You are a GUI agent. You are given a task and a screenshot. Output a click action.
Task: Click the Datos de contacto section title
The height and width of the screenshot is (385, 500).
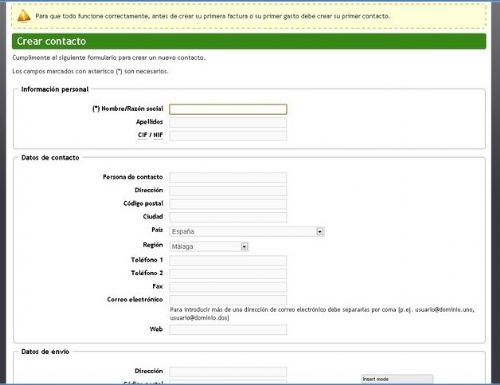(50, 158)
